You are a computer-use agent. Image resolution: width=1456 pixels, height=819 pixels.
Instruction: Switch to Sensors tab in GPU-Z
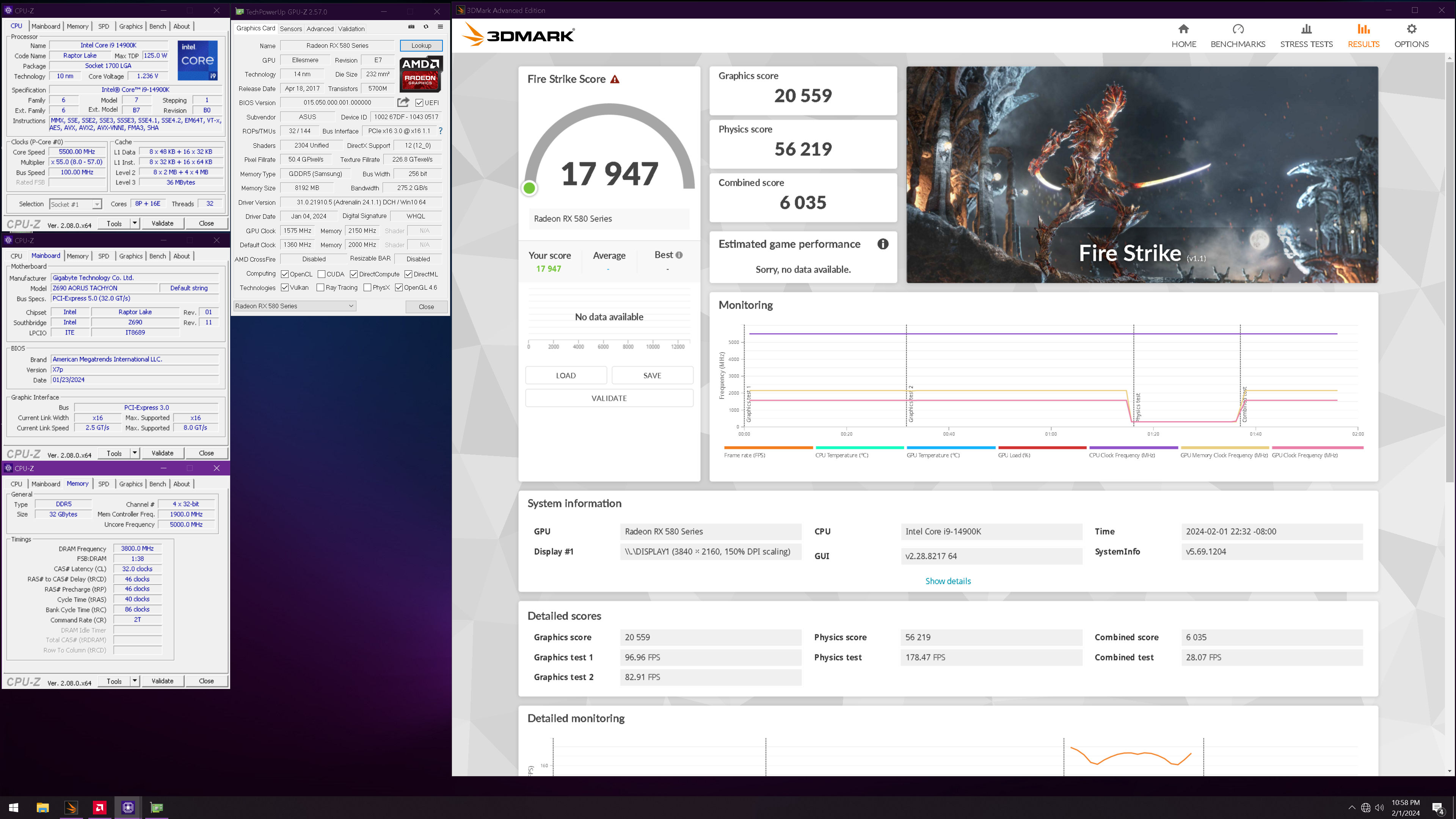pyautogui.click(x=290, y=29)
